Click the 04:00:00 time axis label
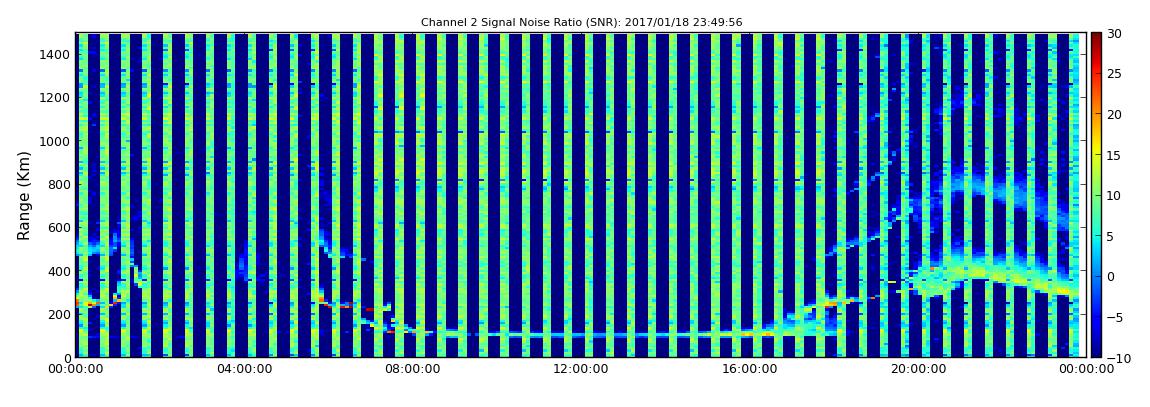Viewport: 1150px width, 407px height. [x=244, y=370]
